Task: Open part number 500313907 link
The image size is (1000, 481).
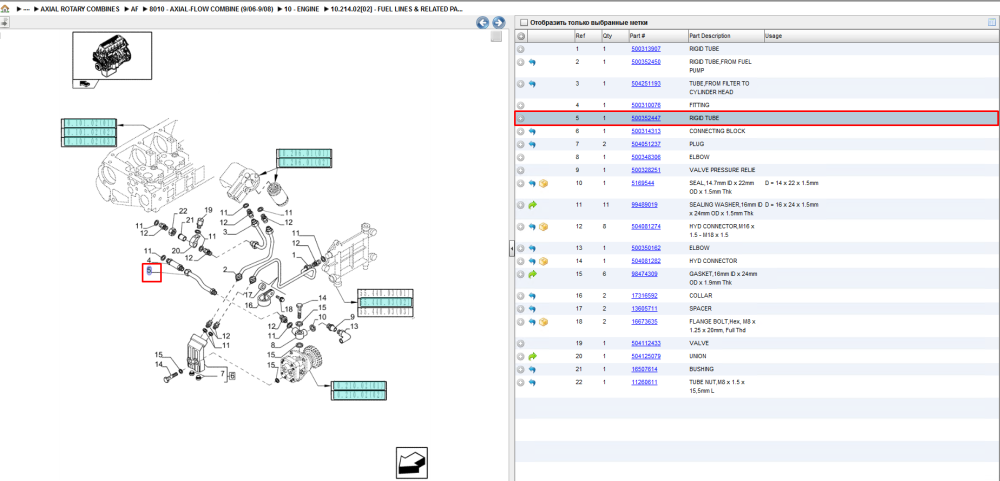Action: pos(645,48)
